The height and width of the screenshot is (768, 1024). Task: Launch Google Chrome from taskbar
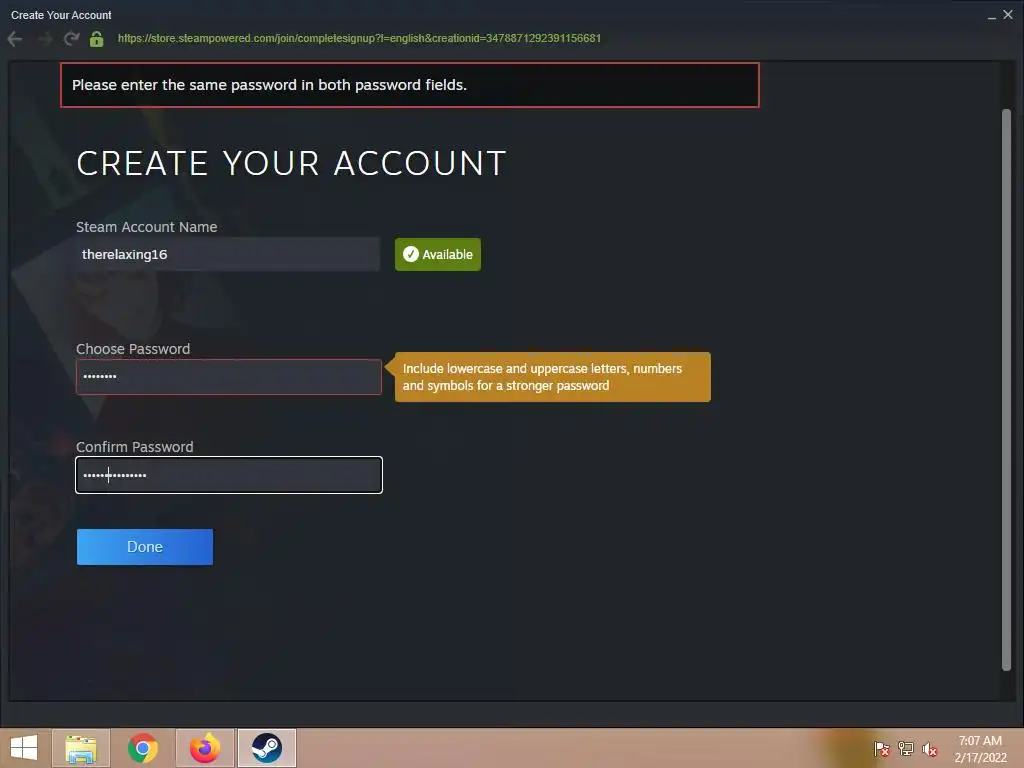tap(142, 748)
